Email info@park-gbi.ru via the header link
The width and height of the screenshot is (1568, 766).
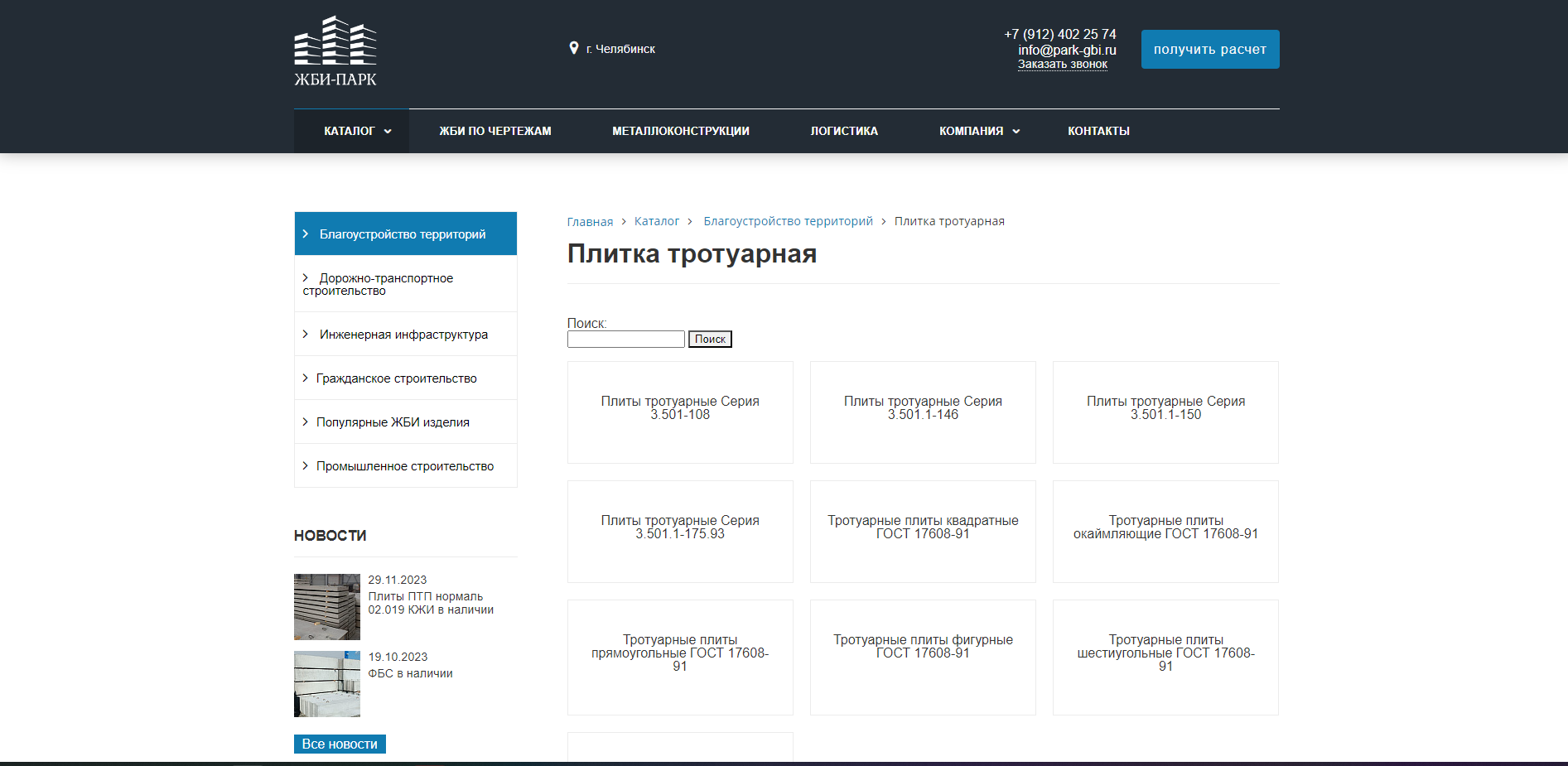point(1067,50)
